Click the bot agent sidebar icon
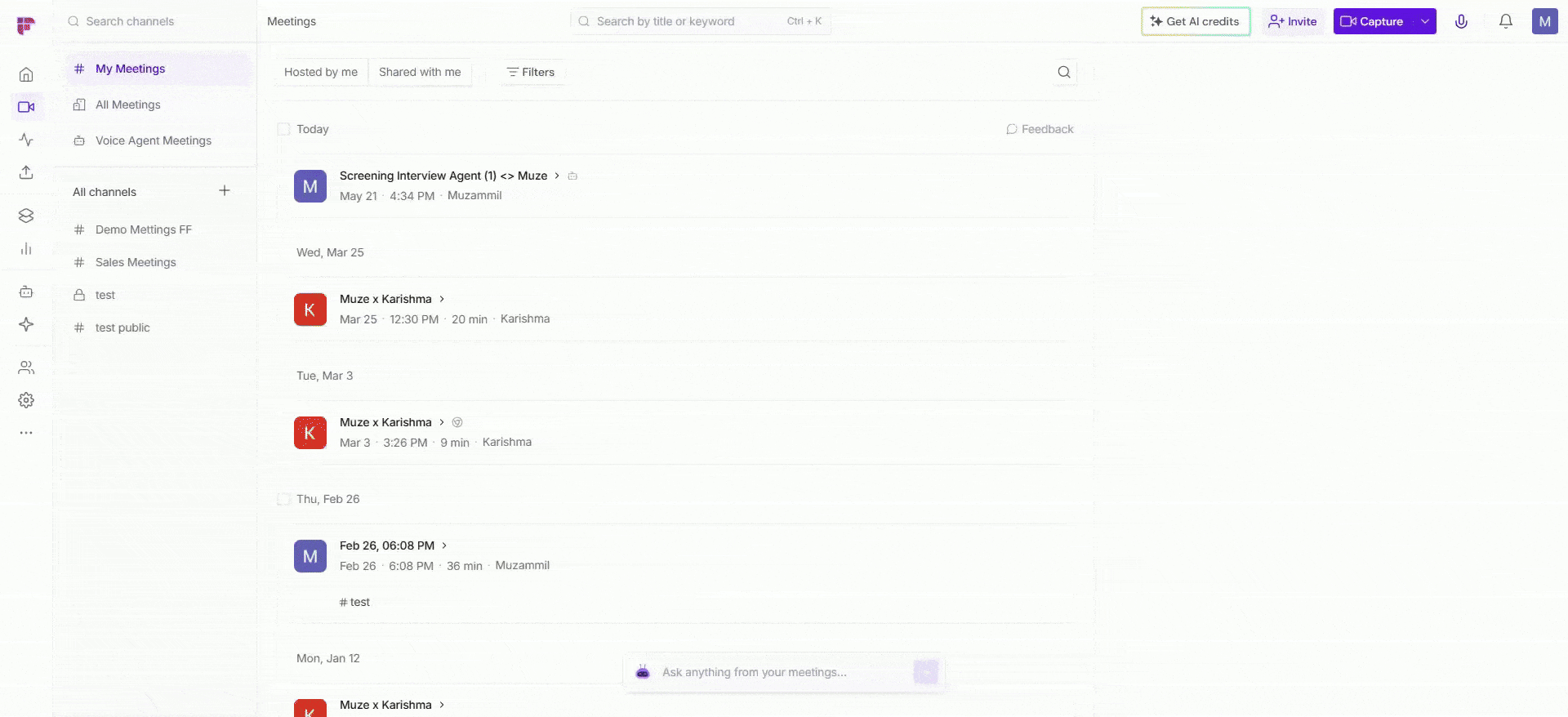1568x717 pixels. click(26, 292)
